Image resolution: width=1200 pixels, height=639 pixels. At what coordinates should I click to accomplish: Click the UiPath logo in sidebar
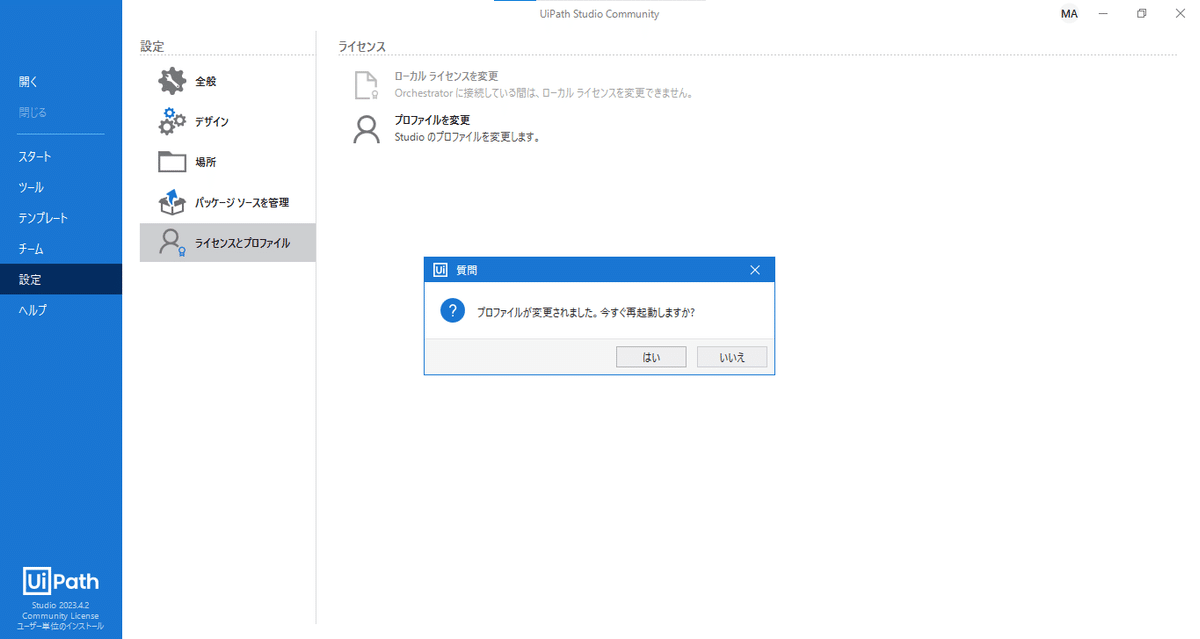click(61, 582)
